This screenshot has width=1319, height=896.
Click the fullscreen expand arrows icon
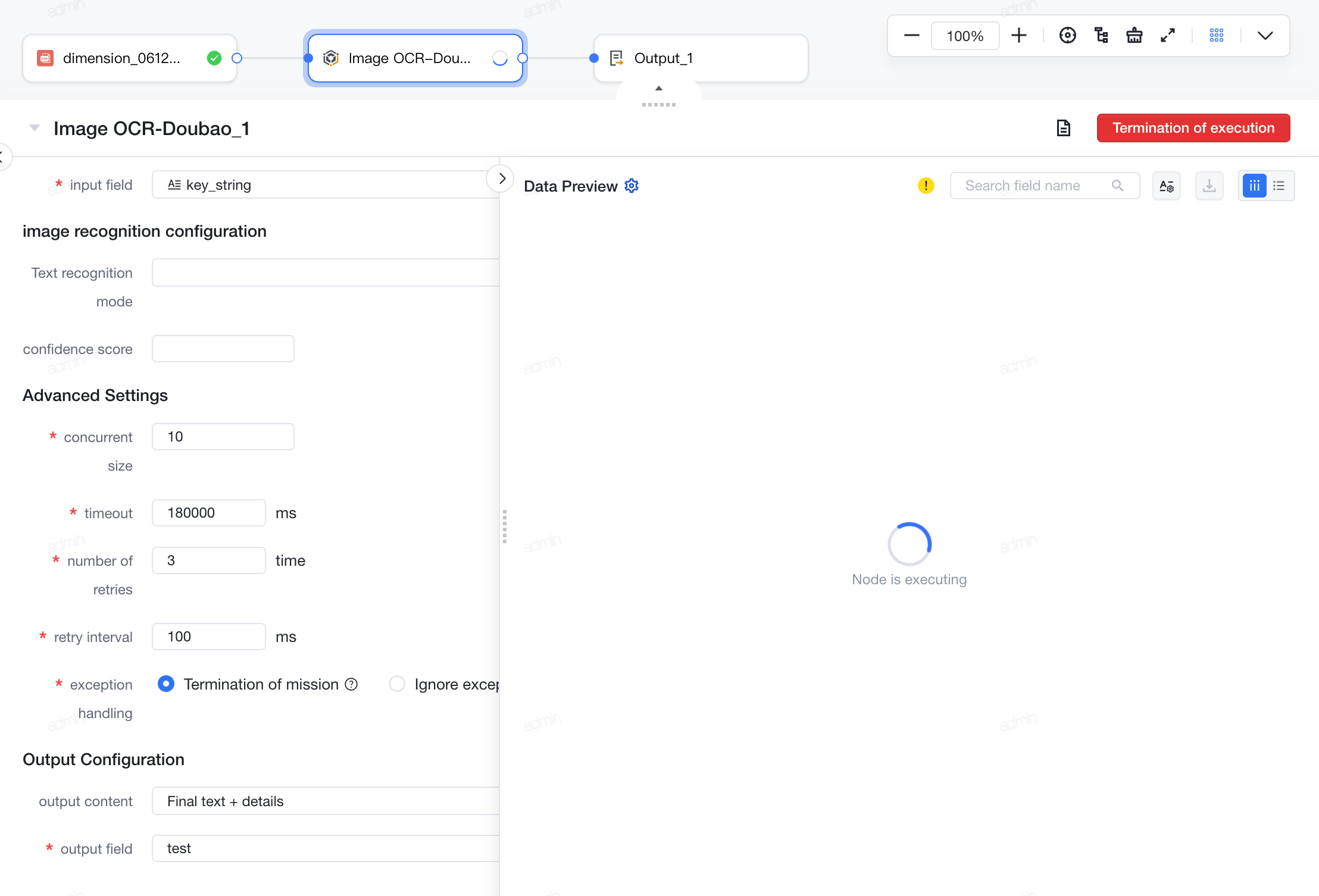click(1168, 36)
